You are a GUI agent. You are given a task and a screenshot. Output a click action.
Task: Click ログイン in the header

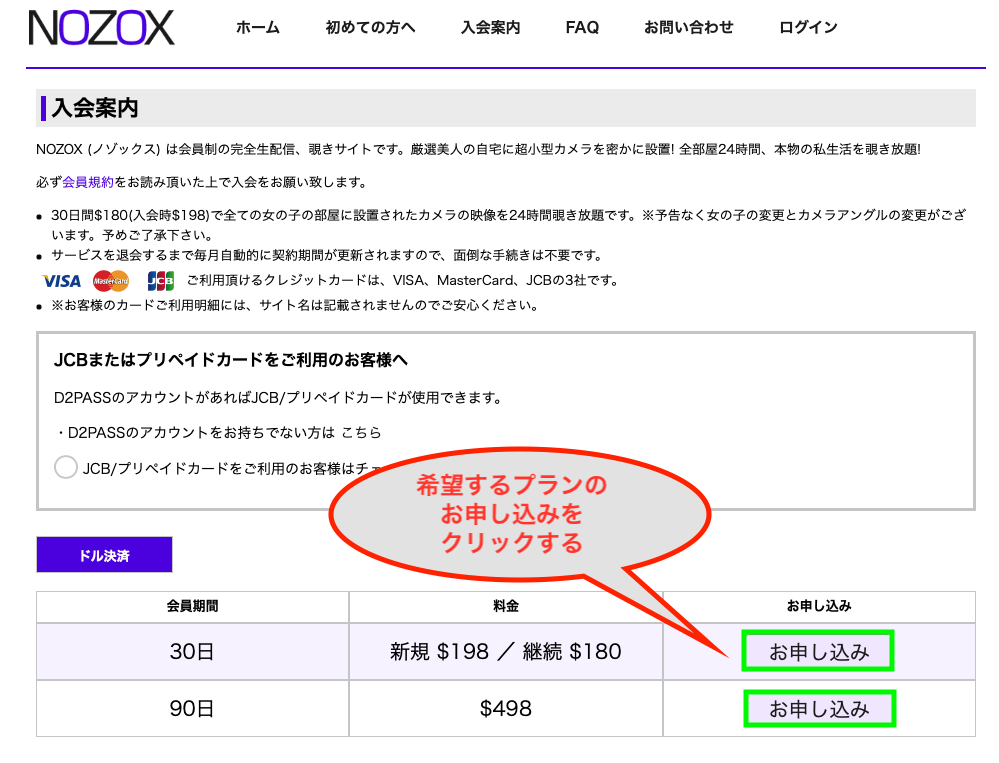pos(808,28)
